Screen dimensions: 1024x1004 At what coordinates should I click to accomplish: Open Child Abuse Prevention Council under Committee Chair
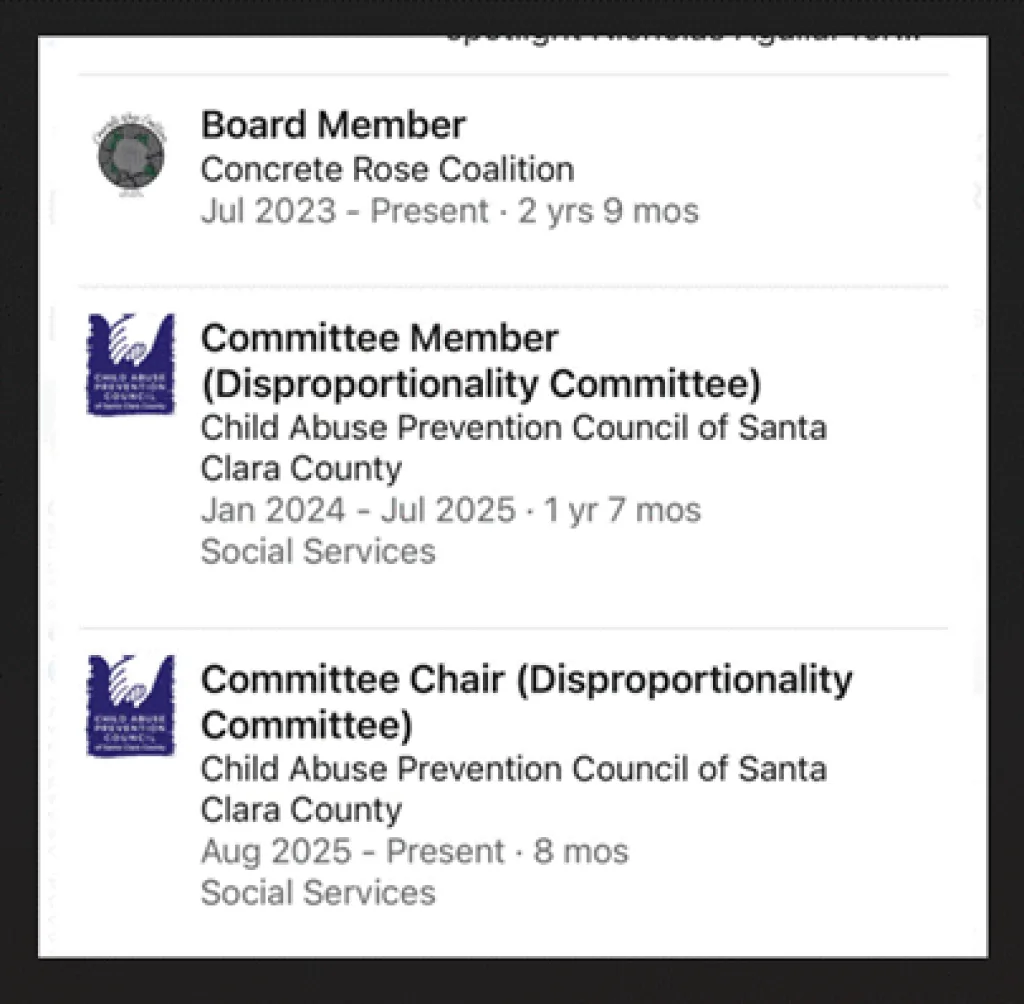coord(513,788)
